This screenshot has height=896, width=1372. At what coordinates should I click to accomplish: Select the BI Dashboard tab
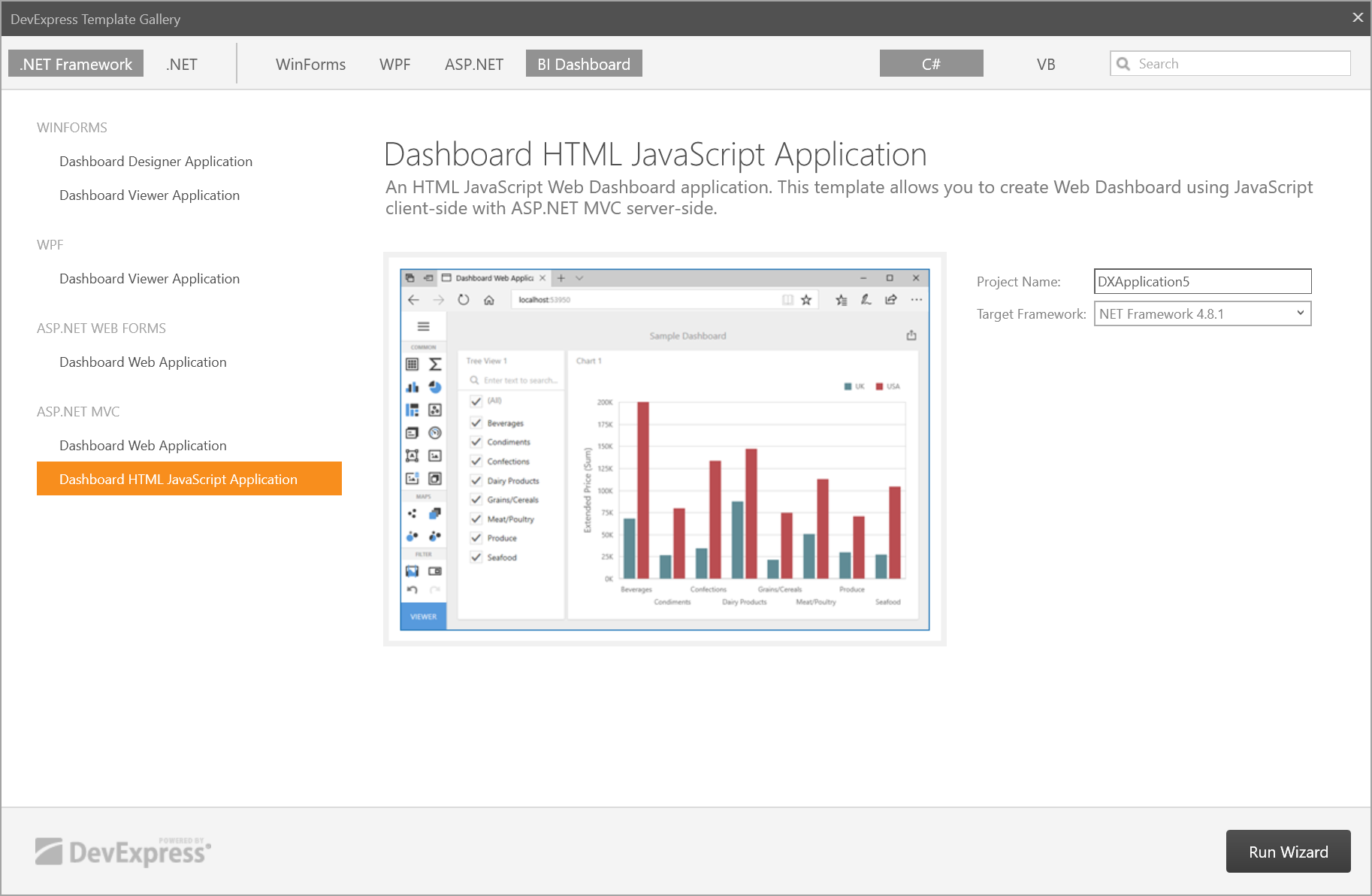pyautogui.click(x=584, y=64)
